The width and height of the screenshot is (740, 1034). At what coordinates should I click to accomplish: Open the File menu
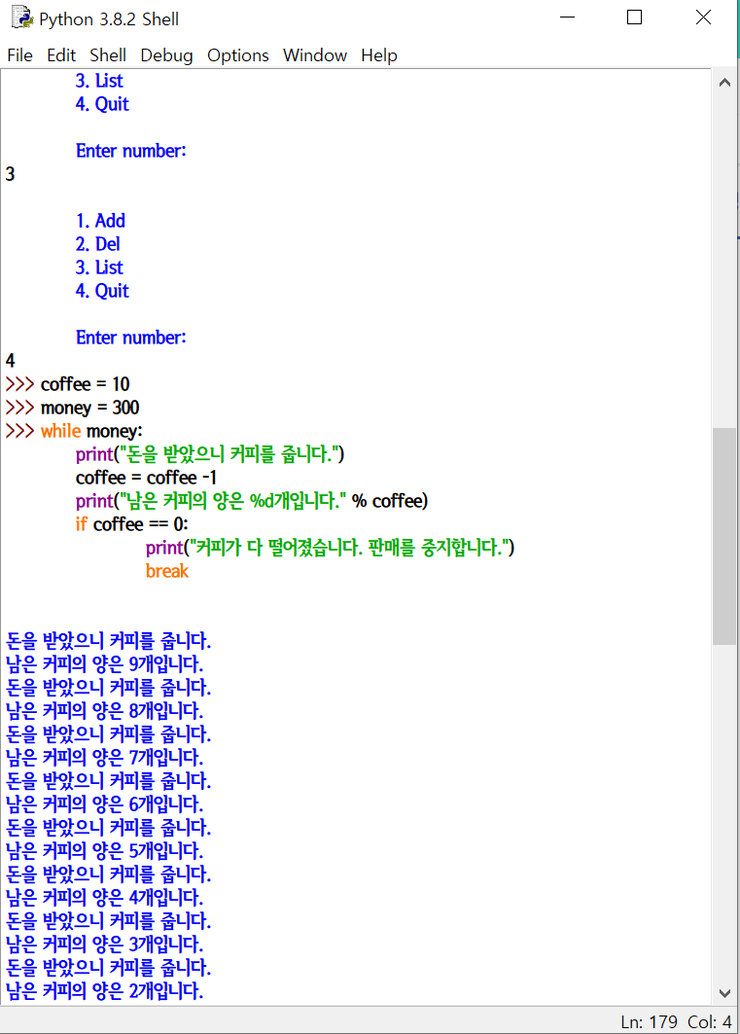(20, 55)
